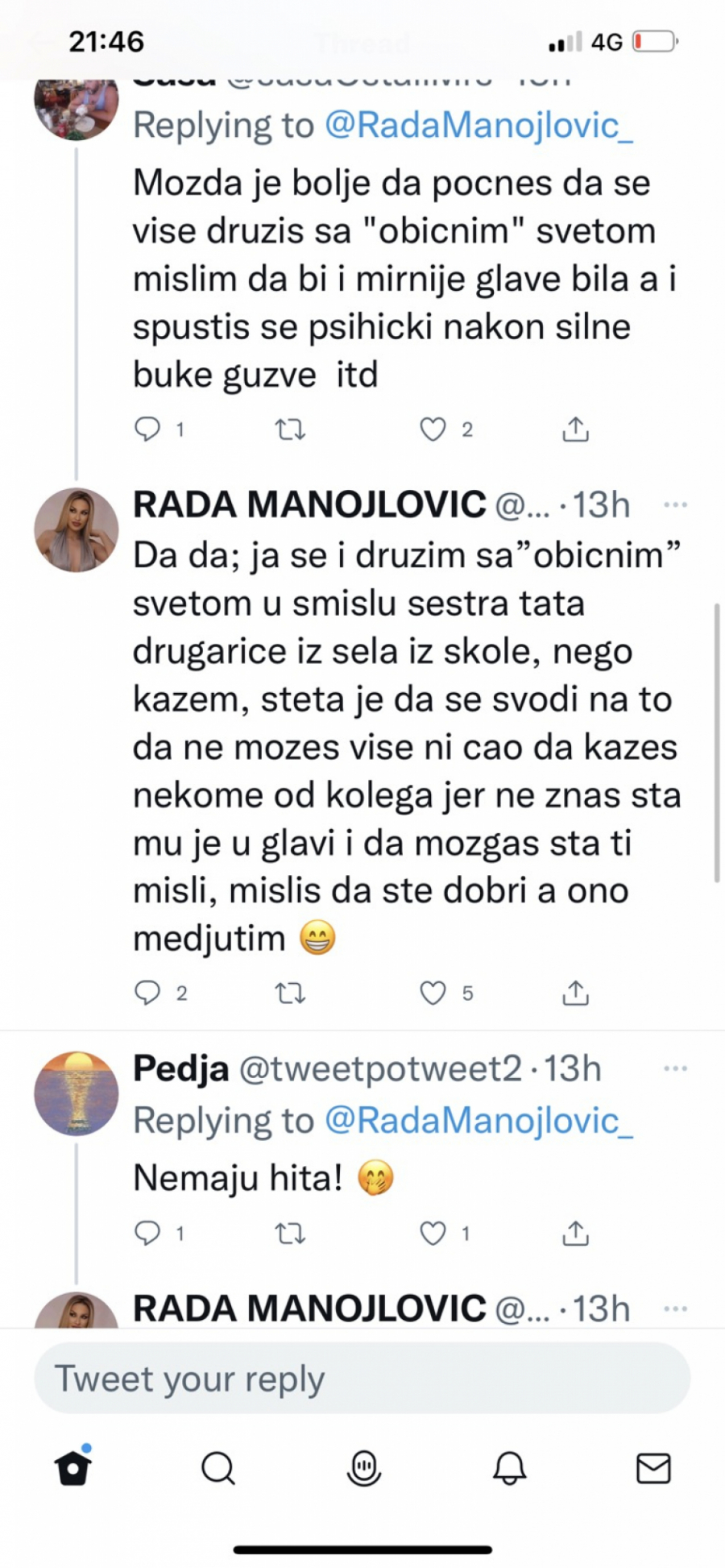The width and height of the screenshot is (725, 1568).
Task: Retweet Rada's "Da da" tweet
Action: click(290, 993)
